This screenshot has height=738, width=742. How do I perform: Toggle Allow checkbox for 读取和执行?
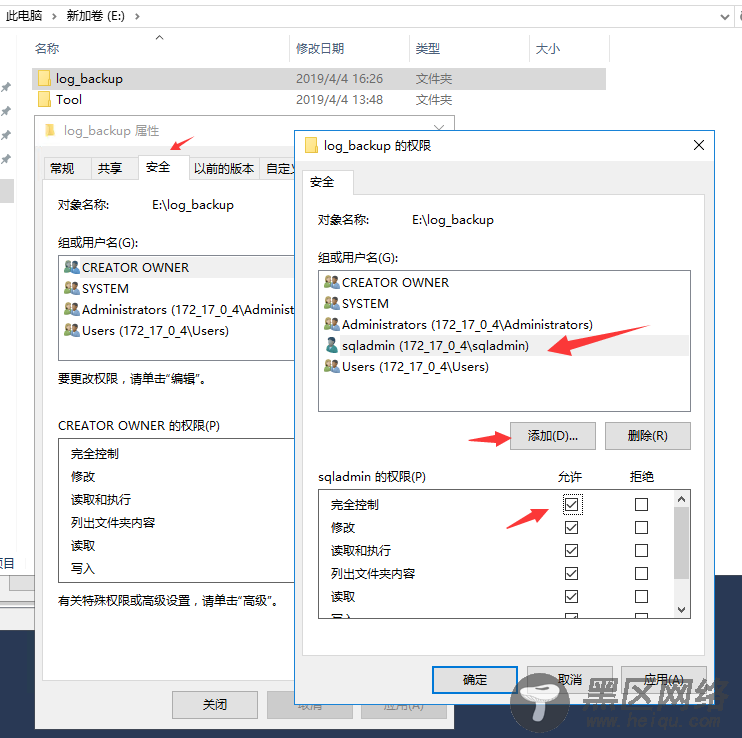[x=572, y=551]
